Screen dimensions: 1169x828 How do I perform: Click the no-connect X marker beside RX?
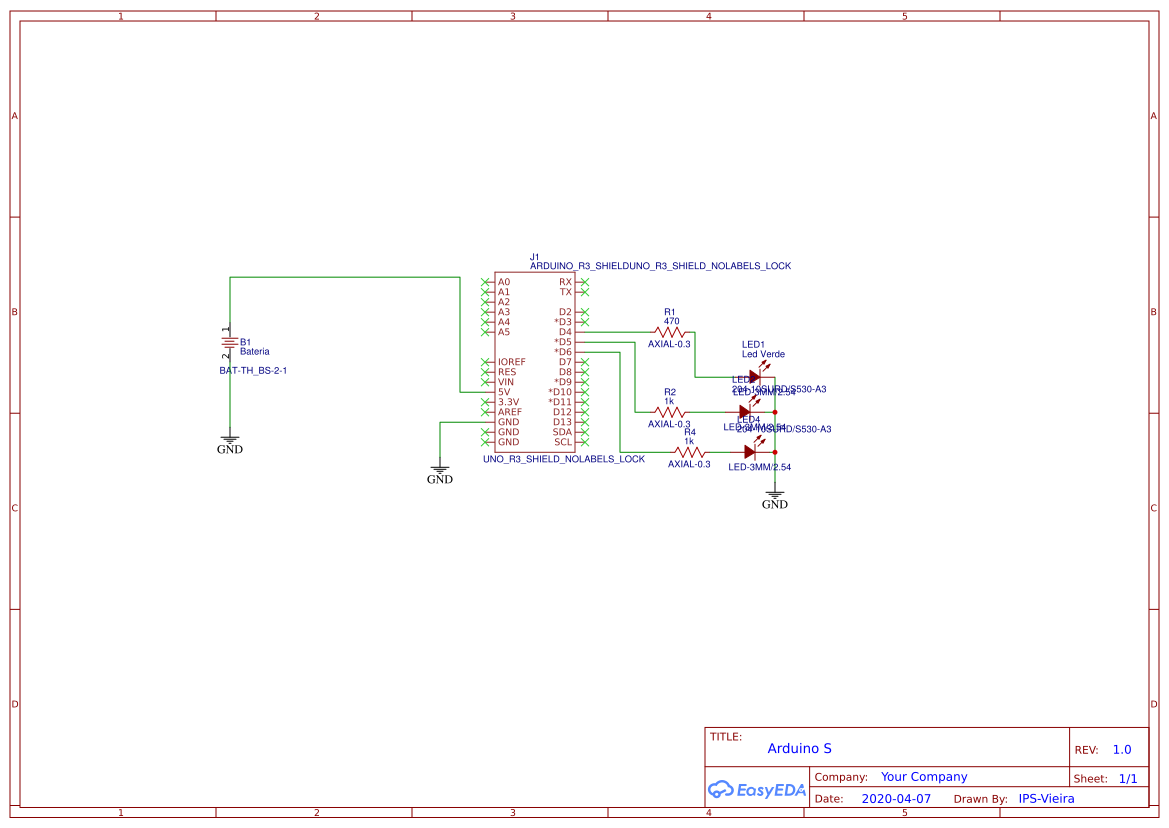[x=584, y=282]
